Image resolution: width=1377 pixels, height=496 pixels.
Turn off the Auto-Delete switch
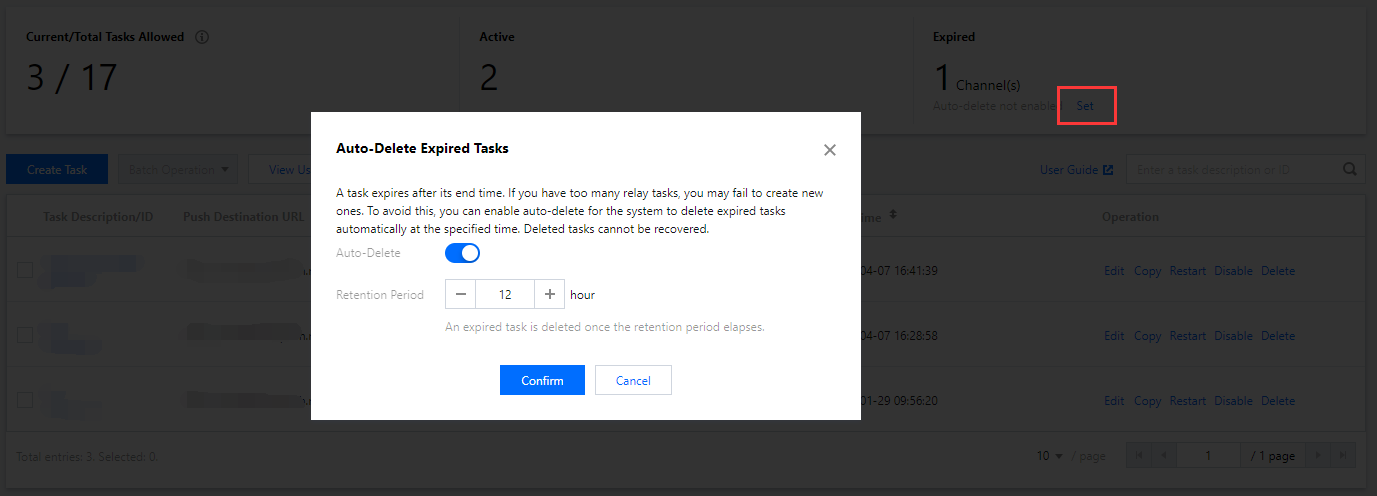pyautogui.click(x=462, y=254)
